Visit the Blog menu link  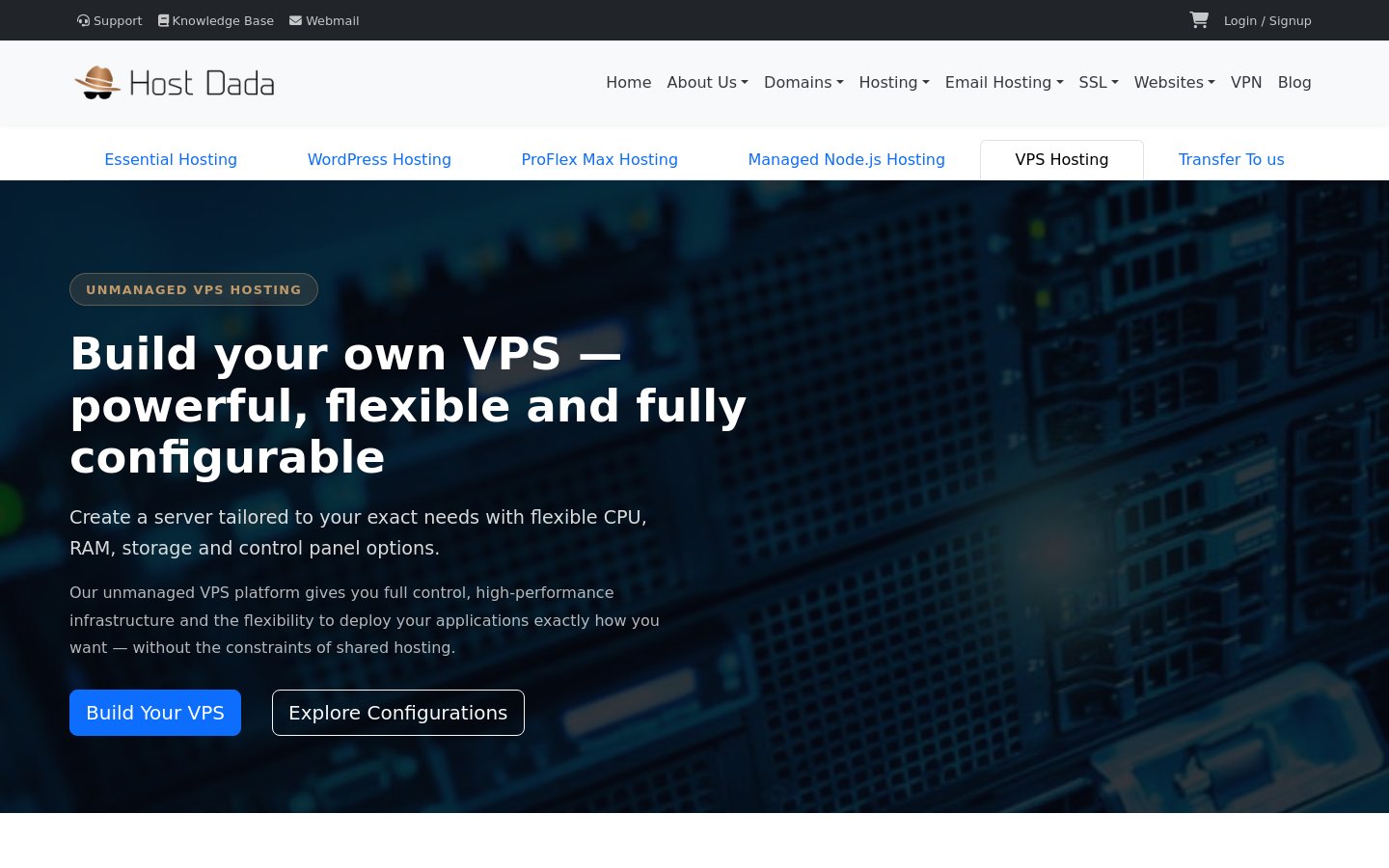coord(1294,82)
